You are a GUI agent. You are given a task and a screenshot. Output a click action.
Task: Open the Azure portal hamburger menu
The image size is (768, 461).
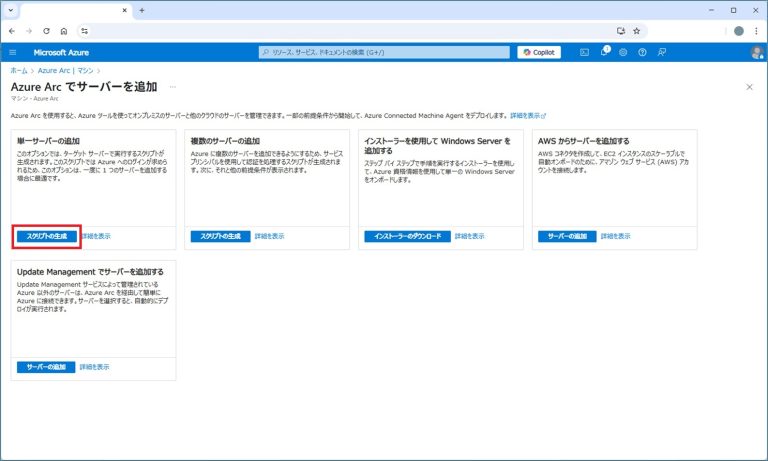coord(13,52)
